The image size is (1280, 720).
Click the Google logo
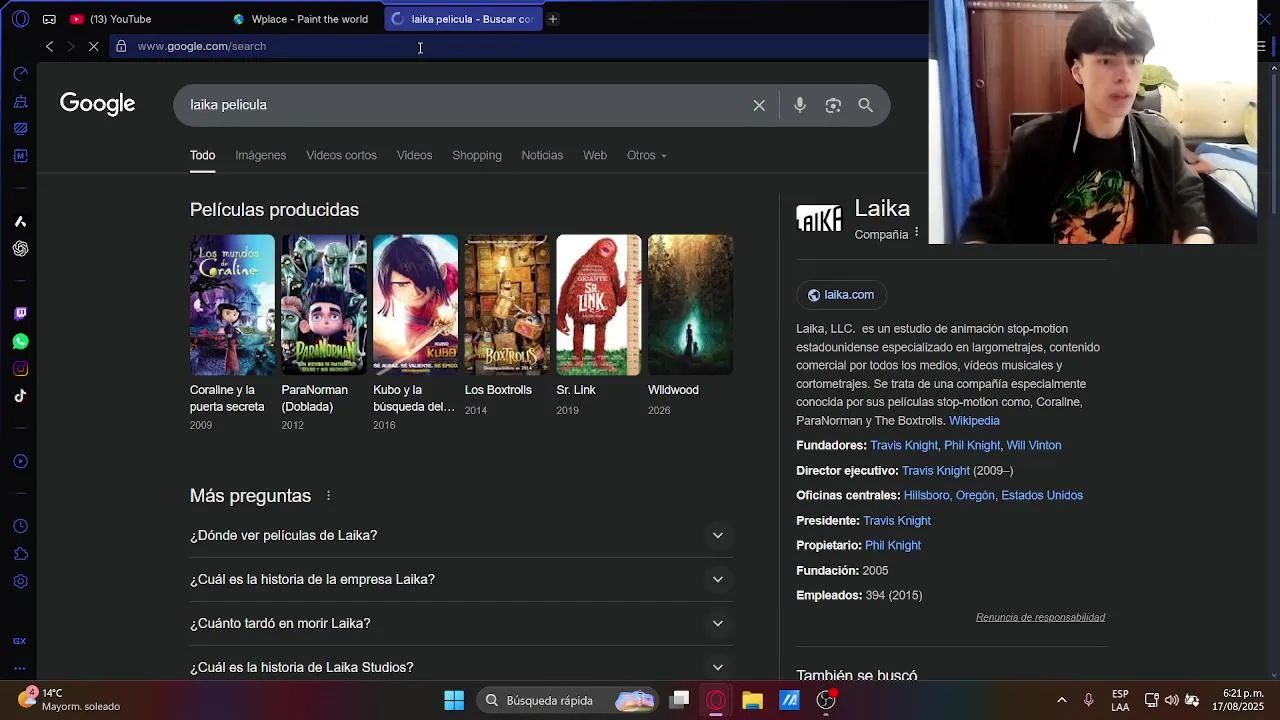[x=97, y=104]
